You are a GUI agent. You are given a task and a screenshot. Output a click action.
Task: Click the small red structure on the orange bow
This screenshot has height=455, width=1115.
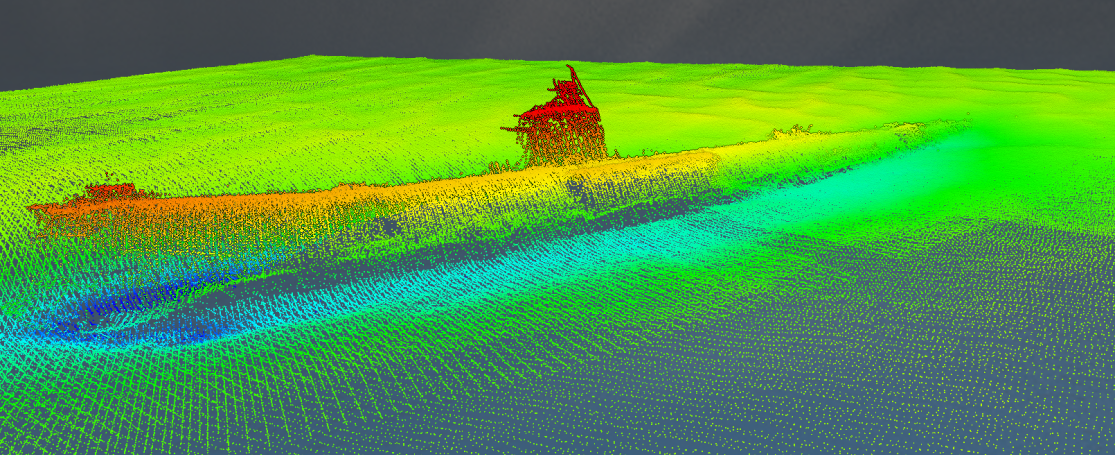point(110,190)
